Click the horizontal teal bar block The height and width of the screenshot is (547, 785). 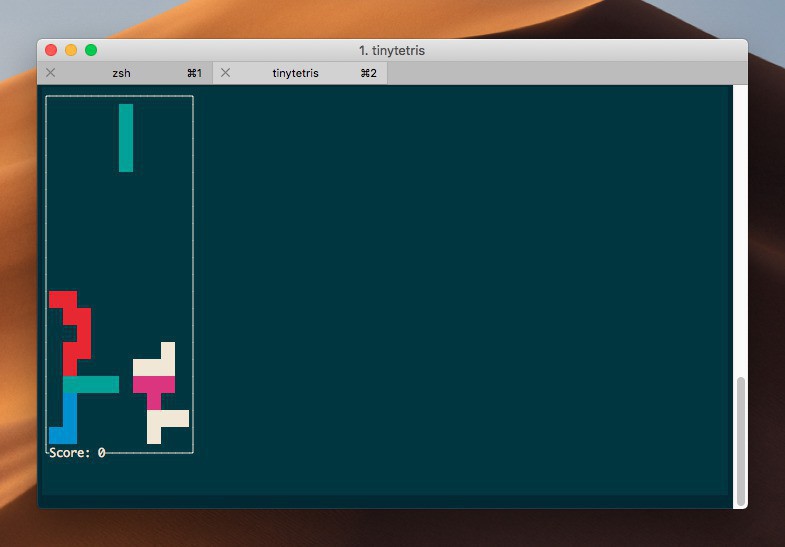point(91,384)
